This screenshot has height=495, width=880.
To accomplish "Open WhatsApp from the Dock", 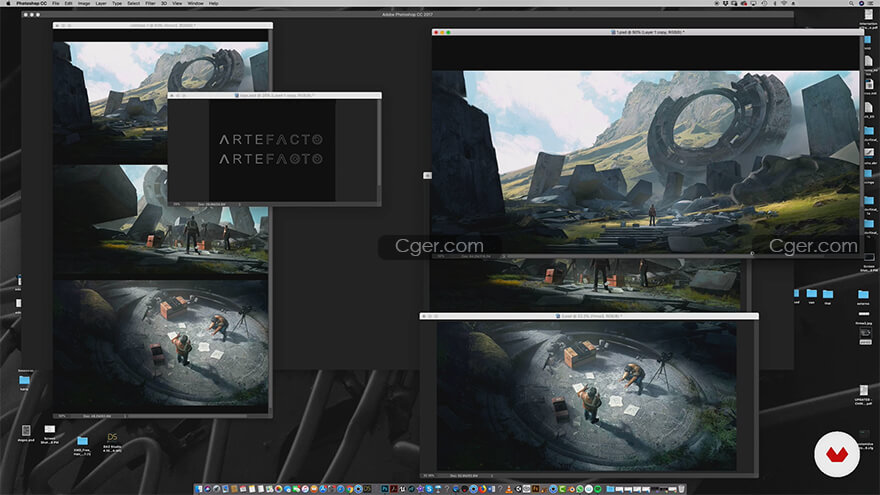I will (x=580, y=489).
